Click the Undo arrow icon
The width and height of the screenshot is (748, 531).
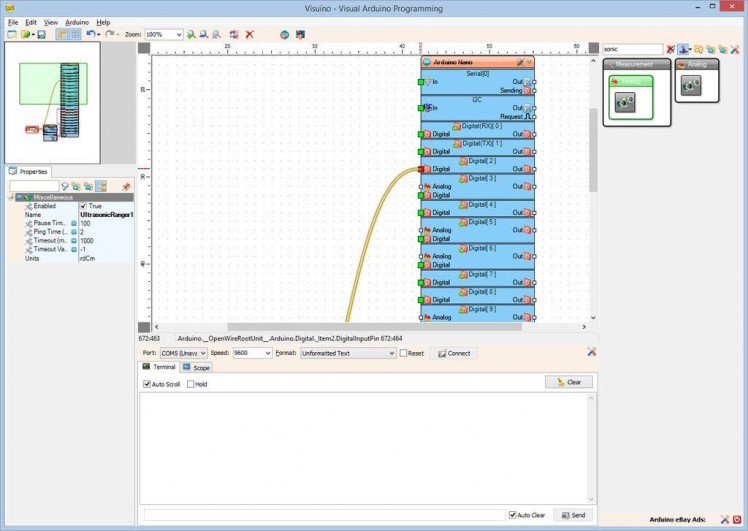90,34
